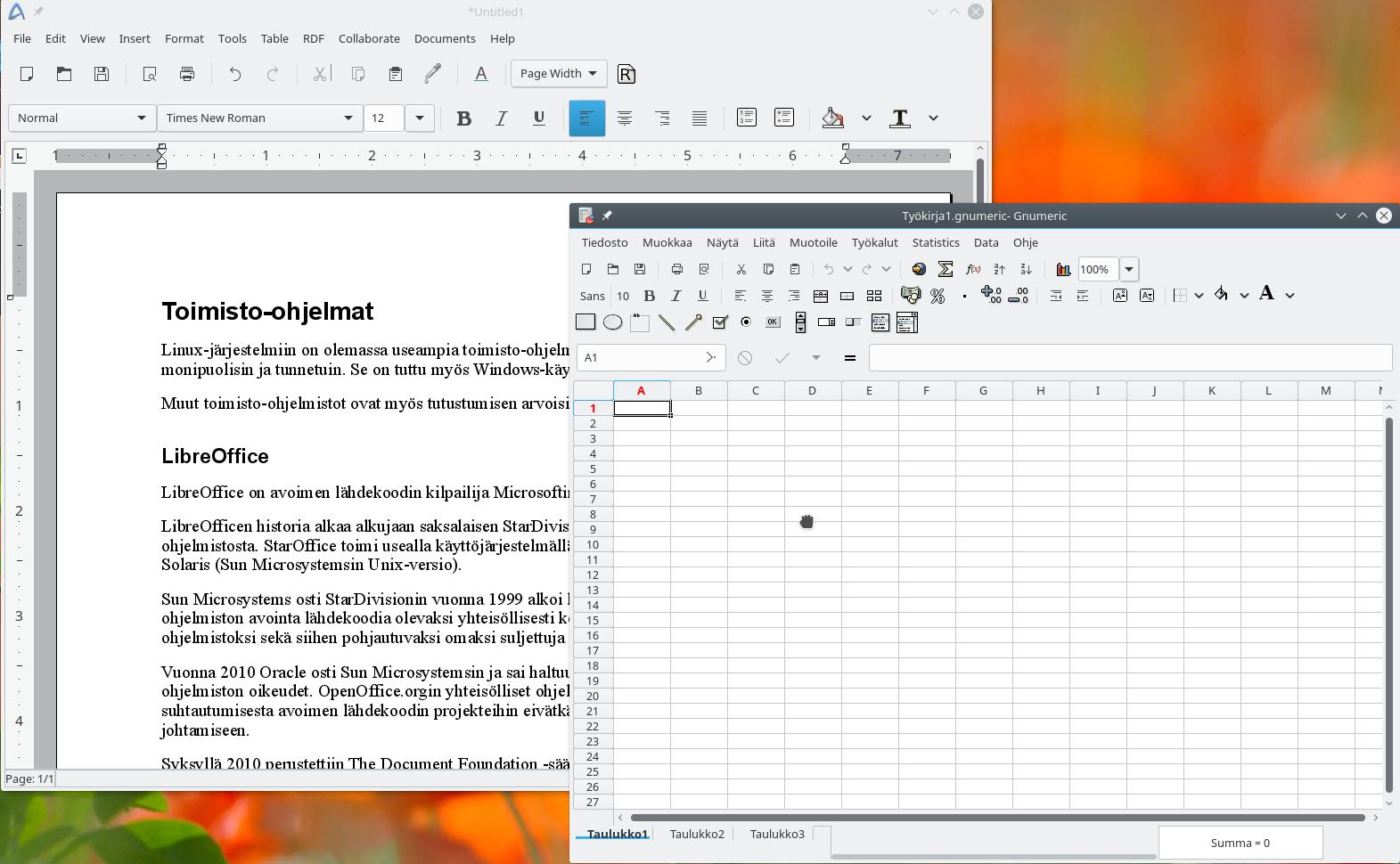Click the Summa = 0 status button
Image resolution: width=1400 pixels, height=864 pixels.
pyautogui.click(x=1240, y=843)
